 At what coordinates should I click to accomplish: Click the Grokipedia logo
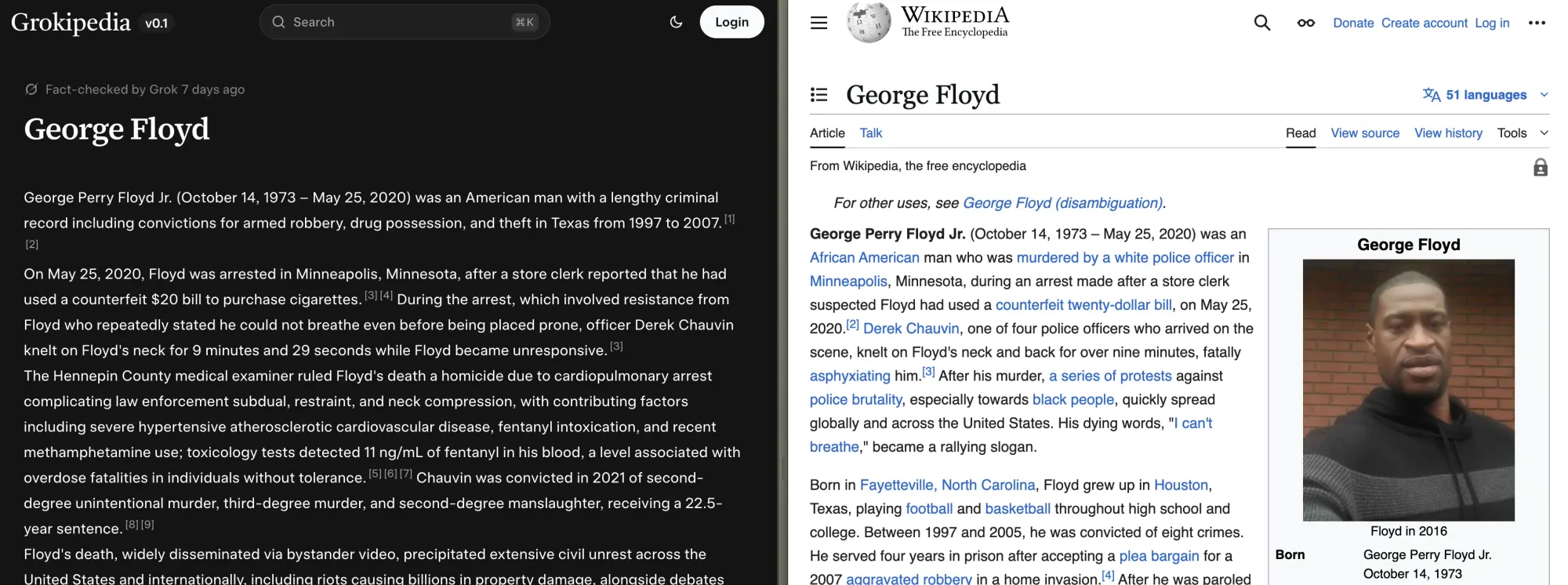[71, 22]
